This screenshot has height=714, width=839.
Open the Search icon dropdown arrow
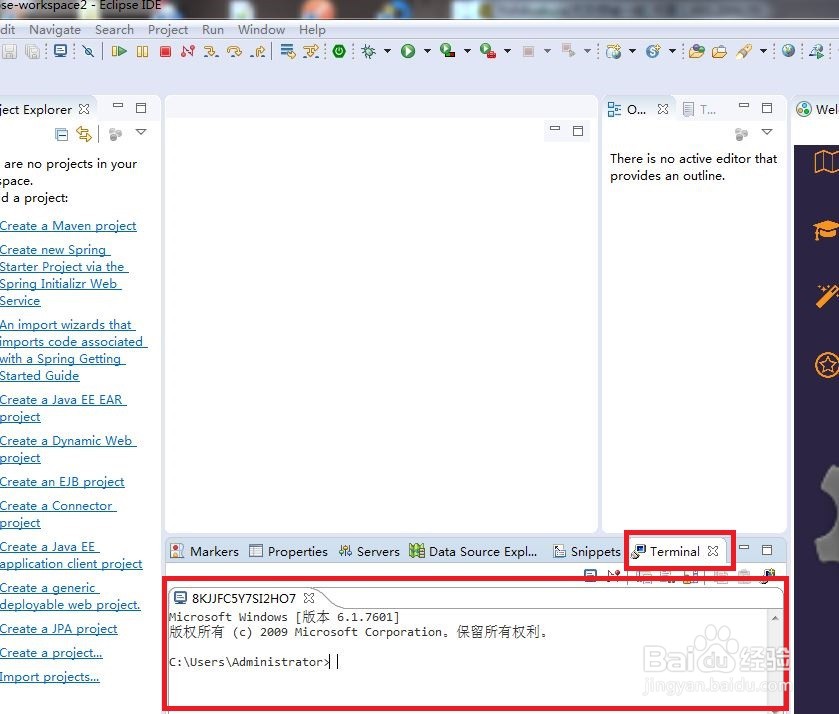pyautogui.click(x=764, y=51)
